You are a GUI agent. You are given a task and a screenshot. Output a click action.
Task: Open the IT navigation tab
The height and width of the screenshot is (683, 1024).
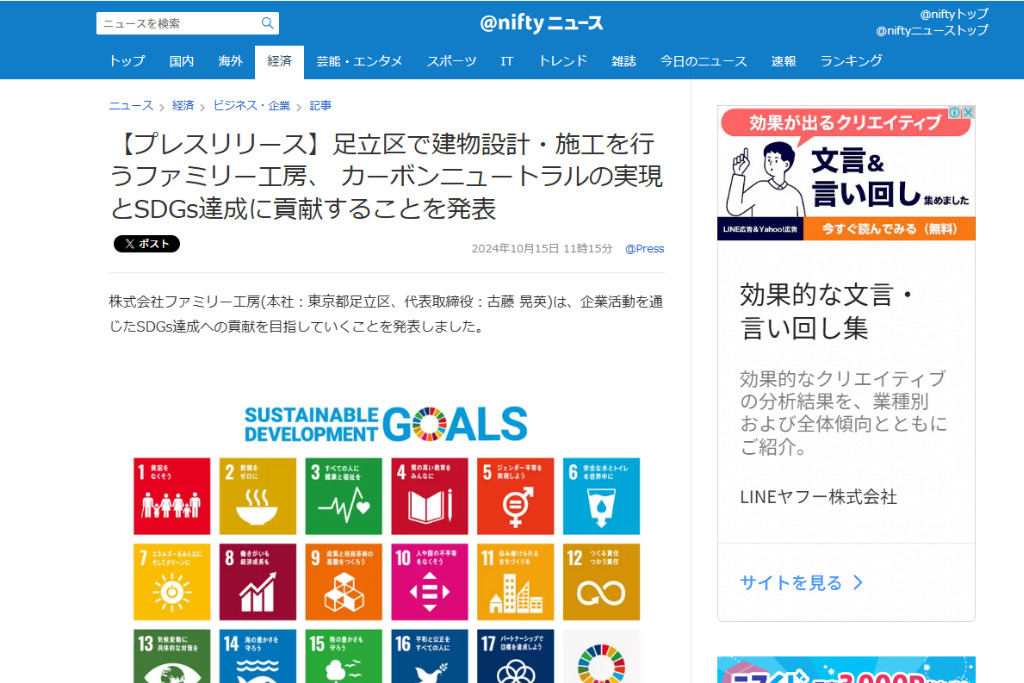click(507, 61)
